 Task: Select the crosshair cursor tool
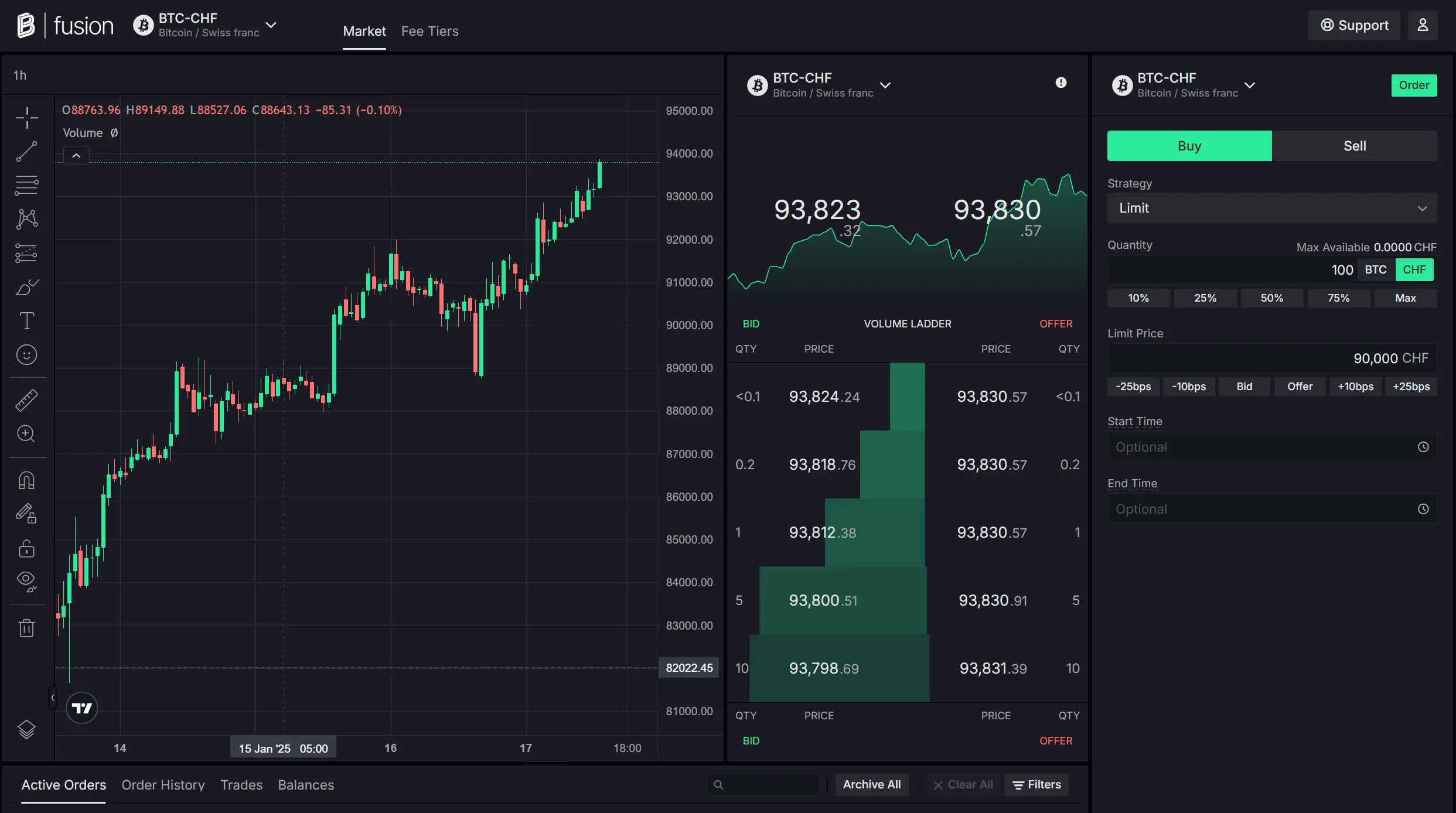pyautogui.click(x=27, y=118)
